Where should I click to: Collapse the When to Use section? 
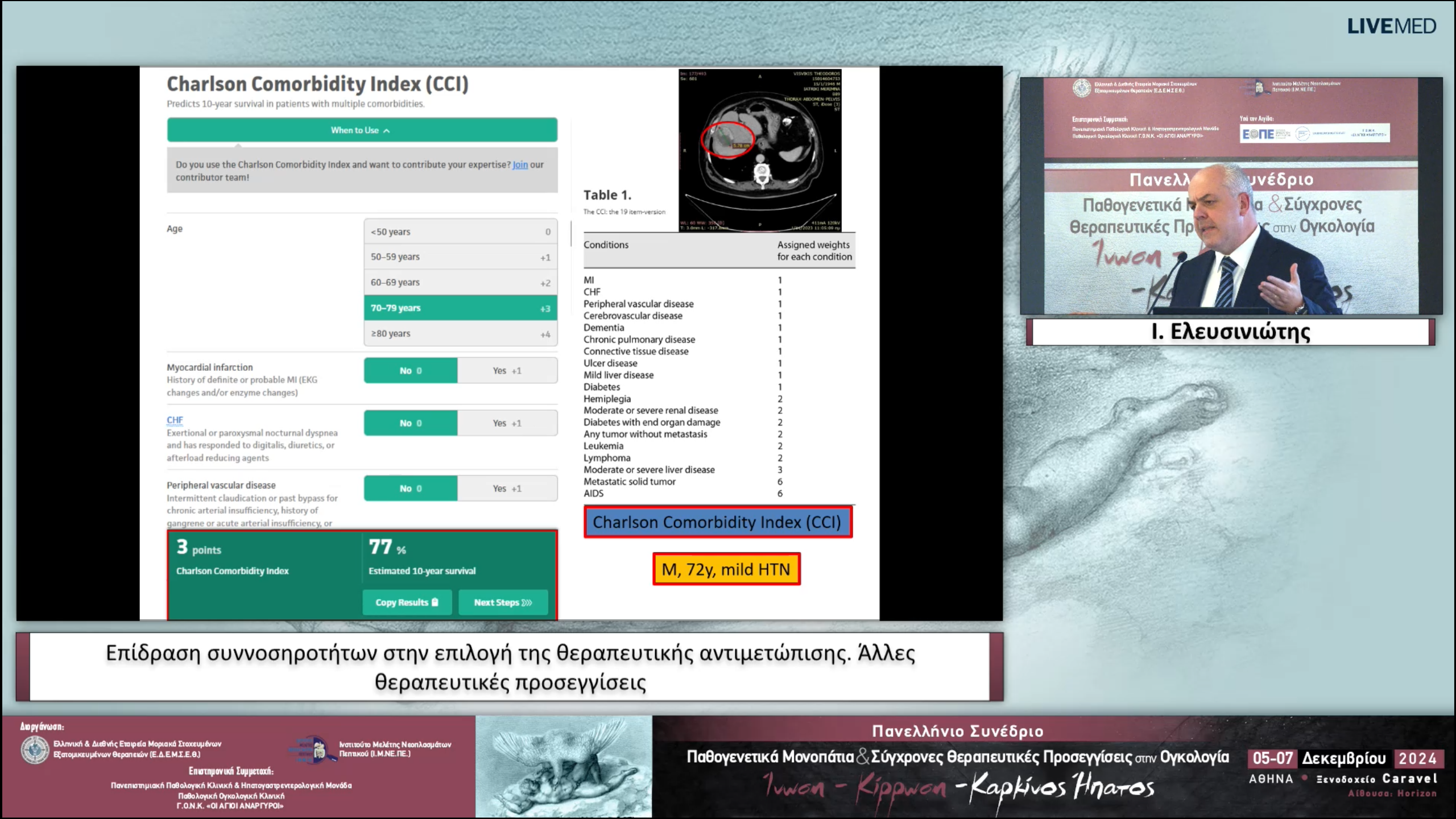click(362, 130)
